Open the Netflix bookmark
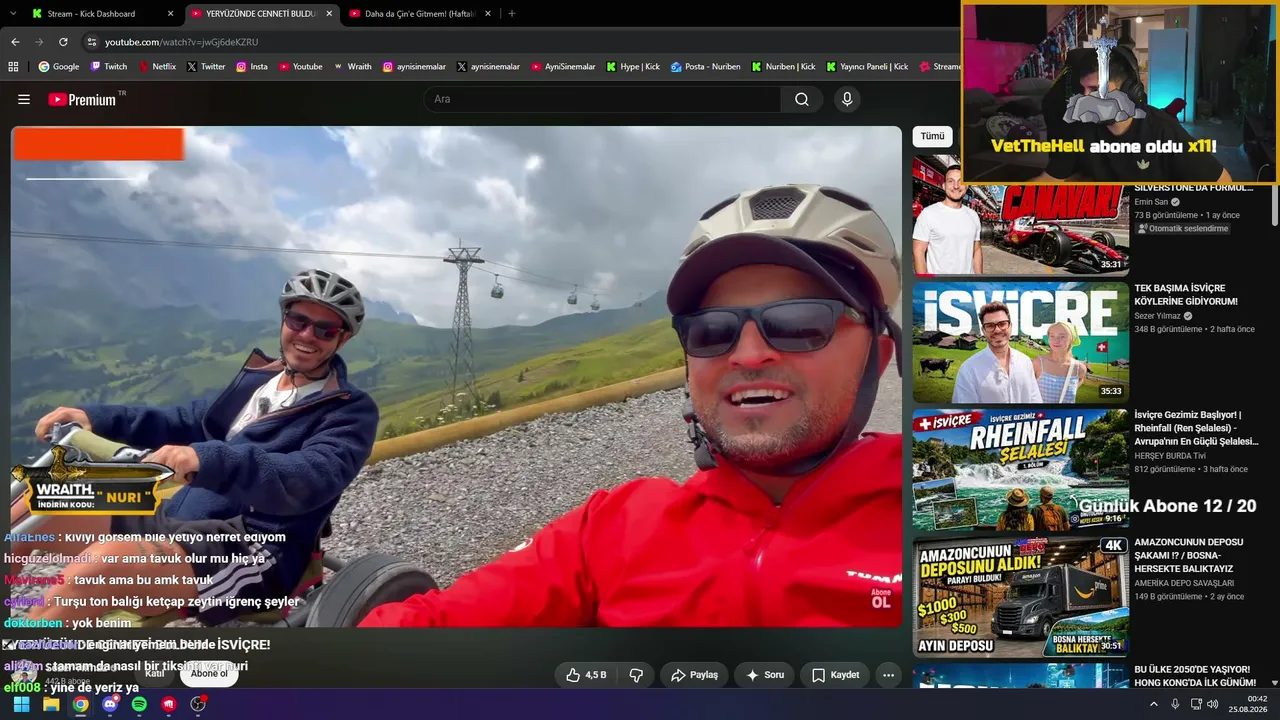Screen dimensions: 1280x720 (157, 67)
